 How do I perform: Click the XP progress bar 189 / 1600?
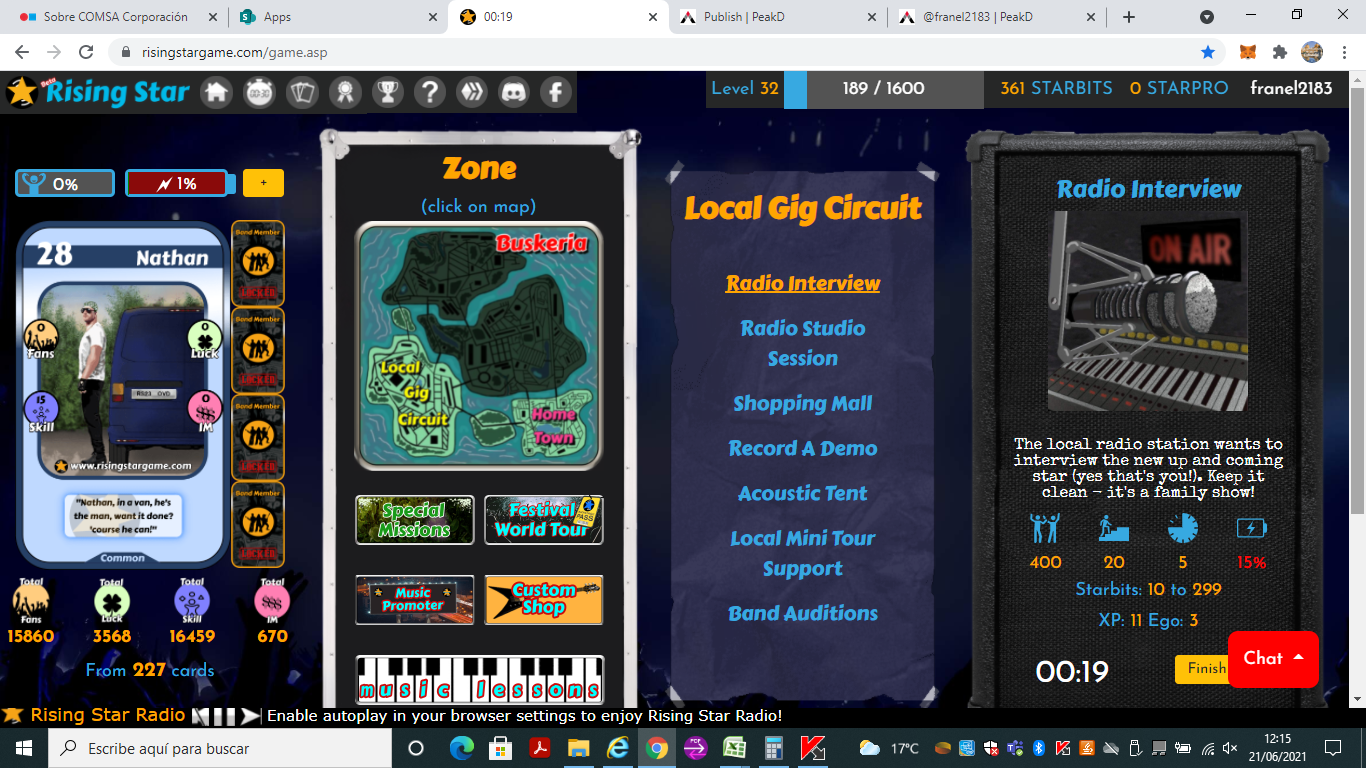click(x=883, y=88)
